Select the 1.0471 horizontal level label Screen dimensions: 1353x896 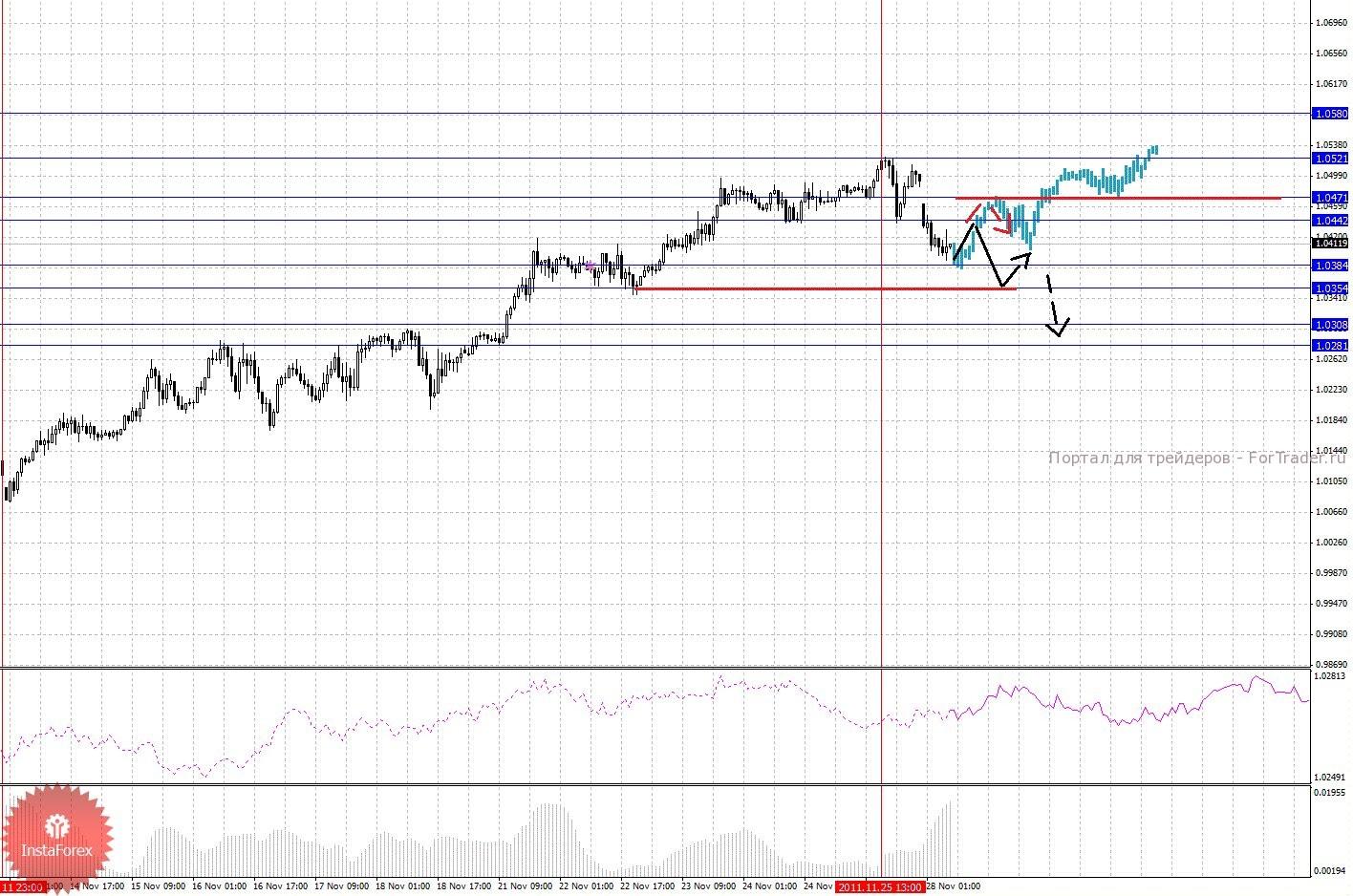coord(1331,198)
